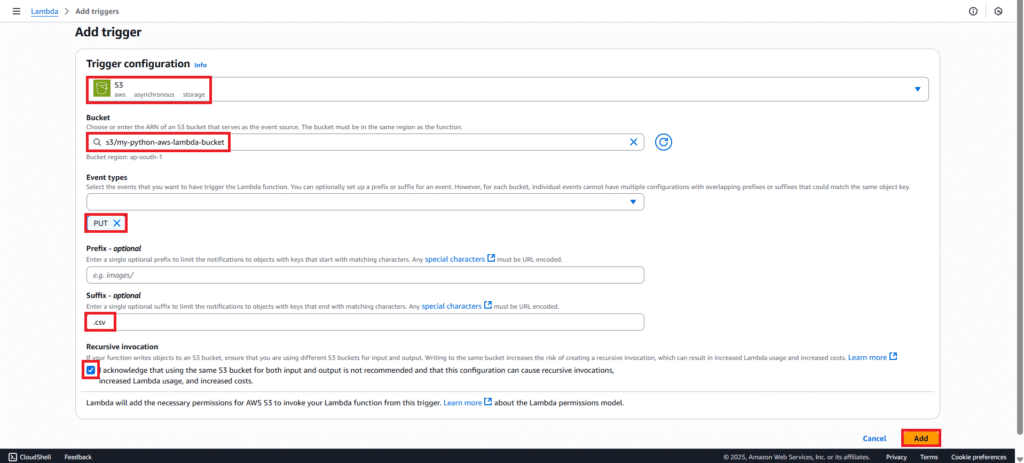
Task: Remove the PUT event type tag
Action: (116, 223)
